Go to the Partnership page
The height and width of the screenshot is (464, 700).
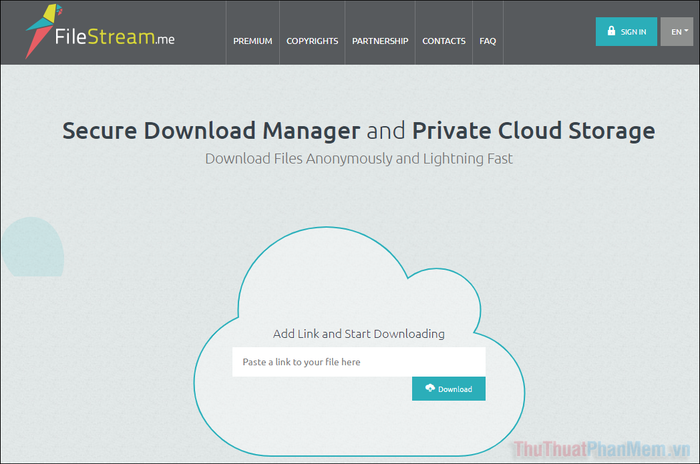pyautogui.click(x=380, y=41)
